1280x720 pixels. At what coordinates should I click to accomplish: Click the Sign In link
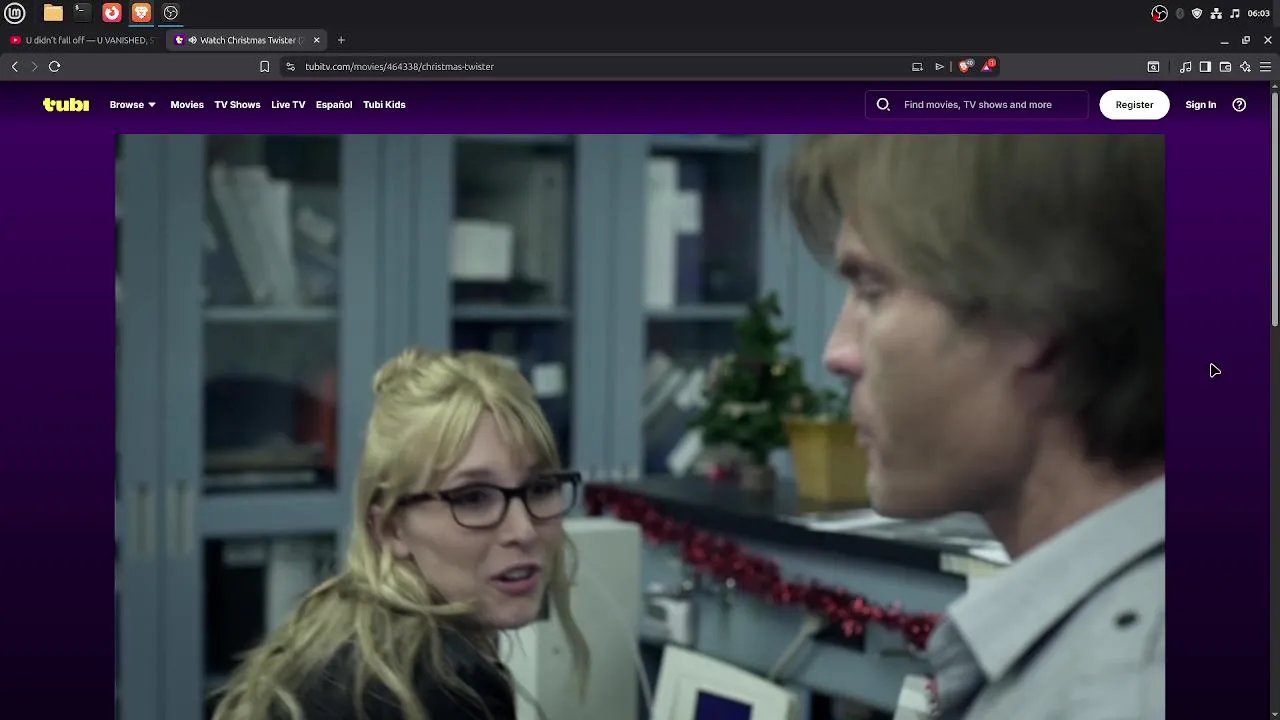(1201, 104)
